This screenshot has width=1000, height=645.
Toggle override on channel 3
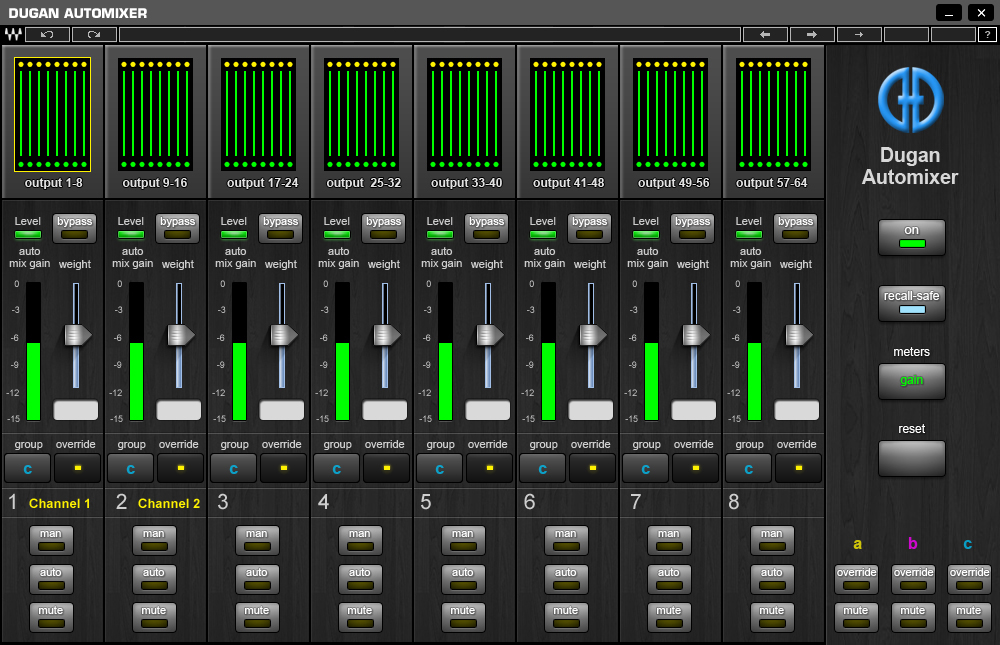[x=284, y=468]
